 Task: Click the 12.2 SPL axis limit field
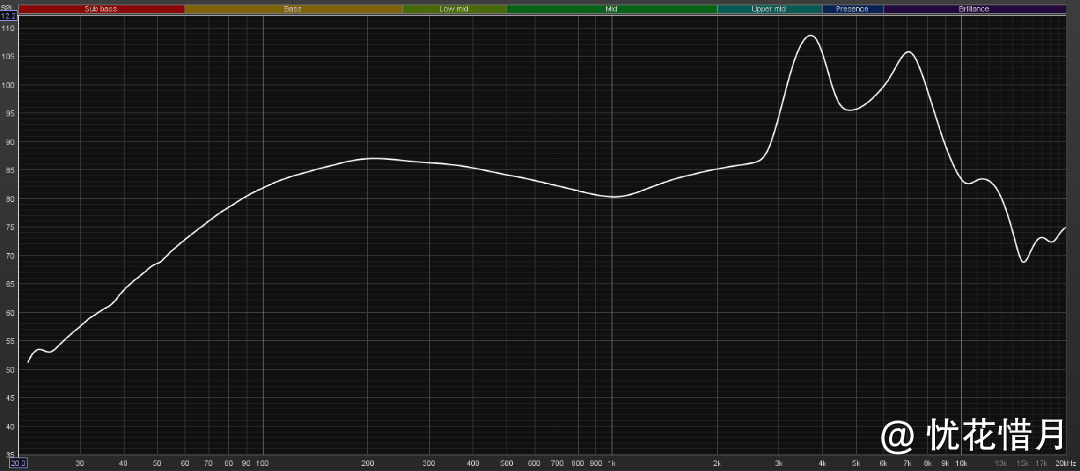8,16
